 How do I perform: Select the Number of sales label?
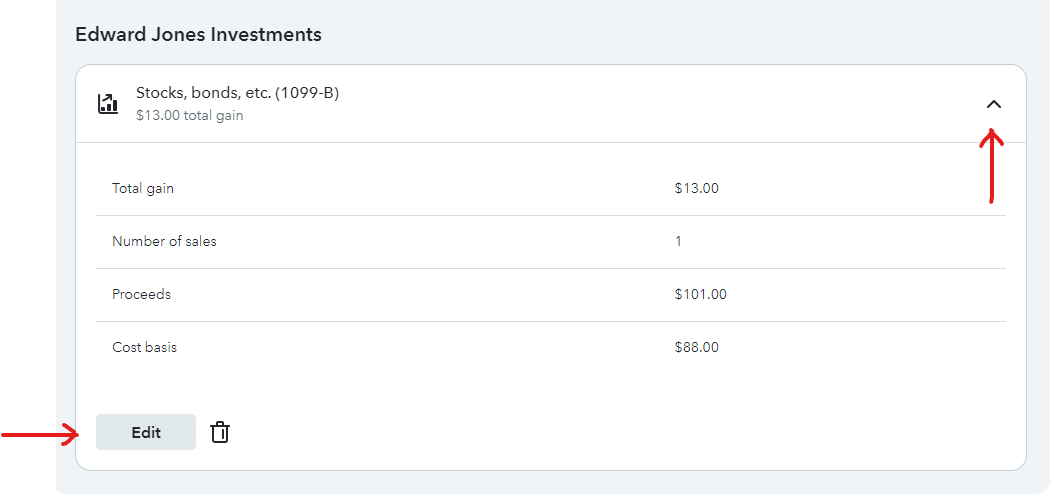pos(164,241)
